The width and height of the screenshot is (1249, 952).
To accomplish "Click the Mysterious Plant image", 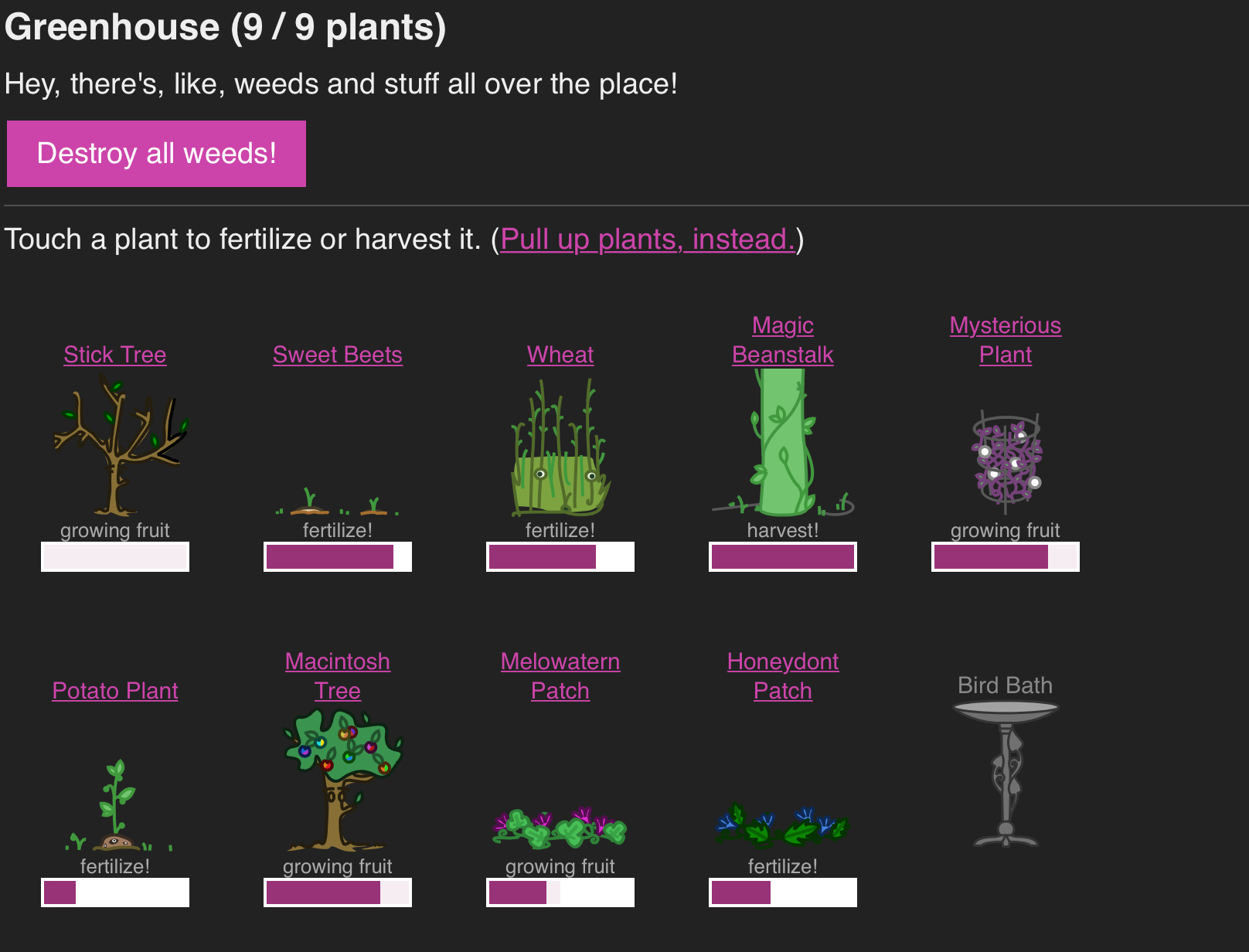I will pyautogui.click(x=1006, y=461).
